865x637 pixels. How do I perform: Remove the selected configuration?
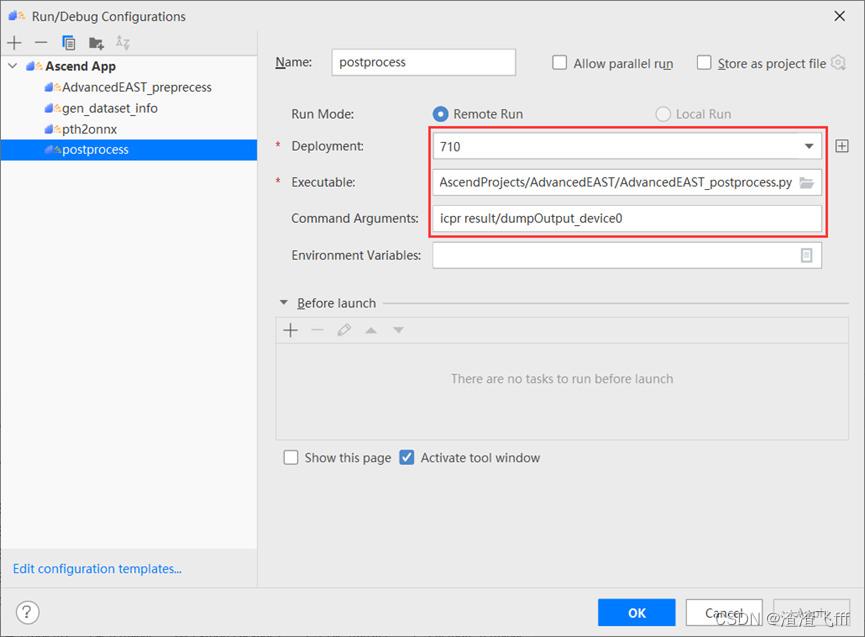pos(41,42)
